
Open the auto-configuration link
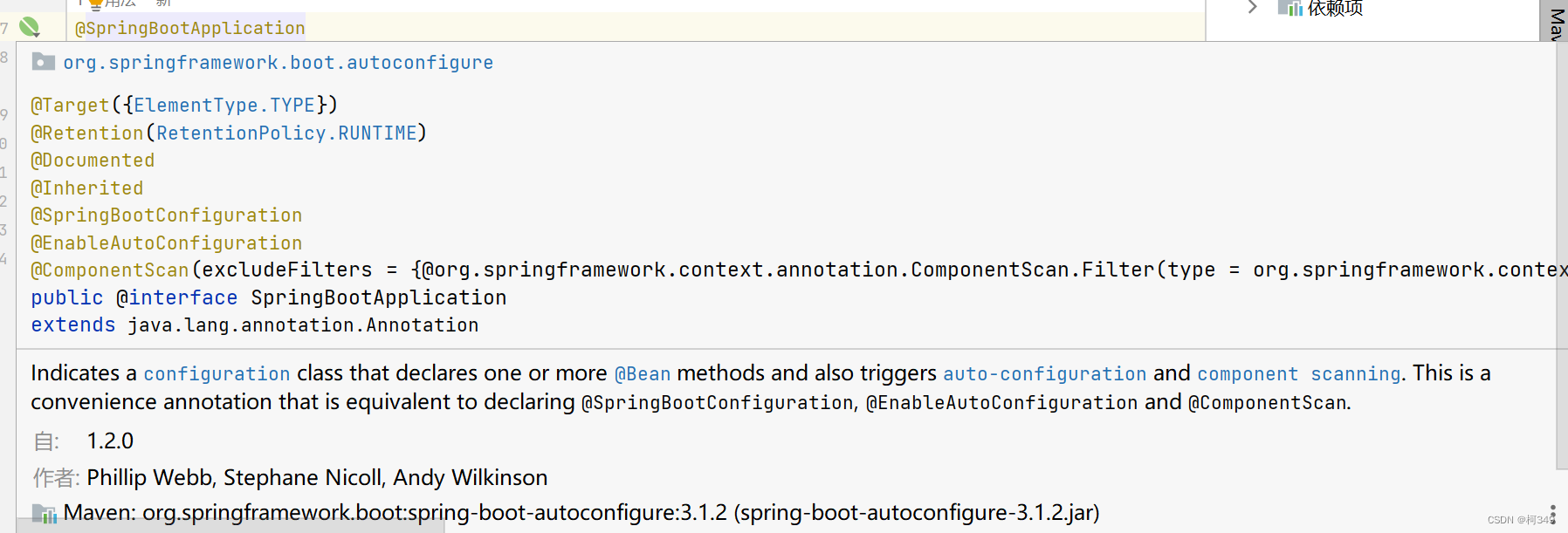[x=1044, y=373]
